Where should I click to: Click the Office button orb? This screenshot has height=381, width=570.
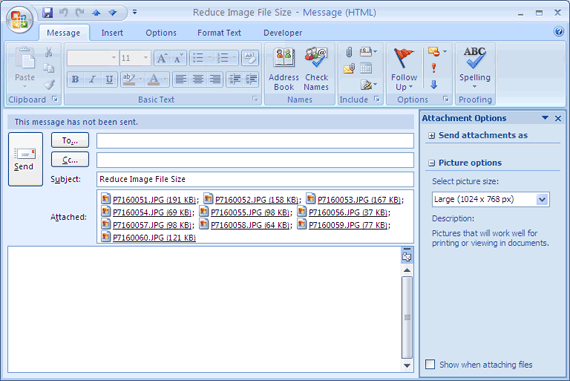pos(19,19)
